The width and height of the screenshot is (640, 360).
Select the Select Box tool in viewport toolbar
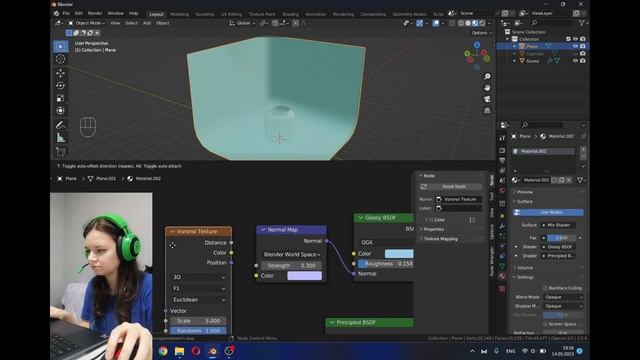[x=60, y=46]
